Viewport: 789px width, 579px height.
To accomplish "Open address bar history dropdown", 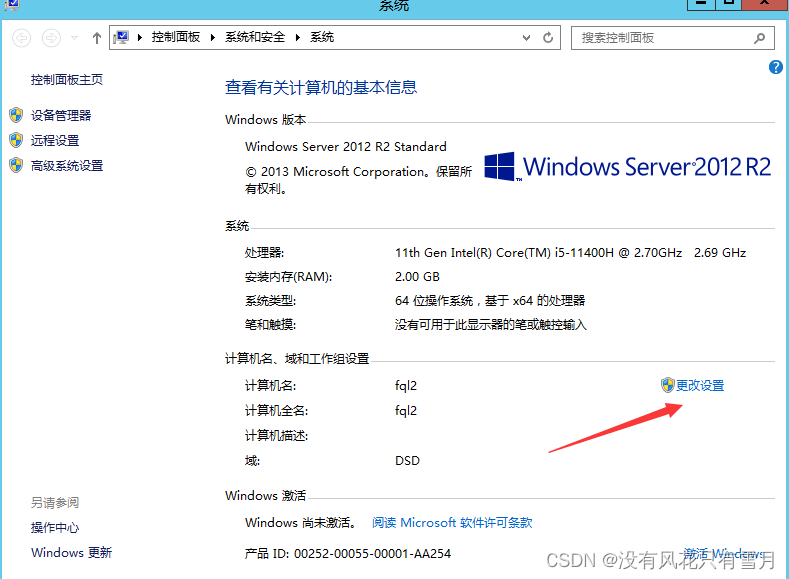I will (x=526, y=38).
